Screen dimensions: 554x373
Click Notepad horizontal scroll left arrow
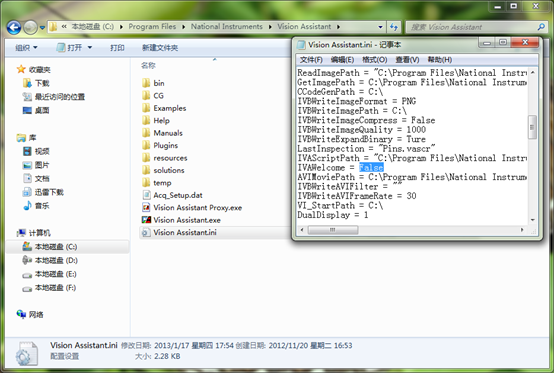tap(302, 230)
